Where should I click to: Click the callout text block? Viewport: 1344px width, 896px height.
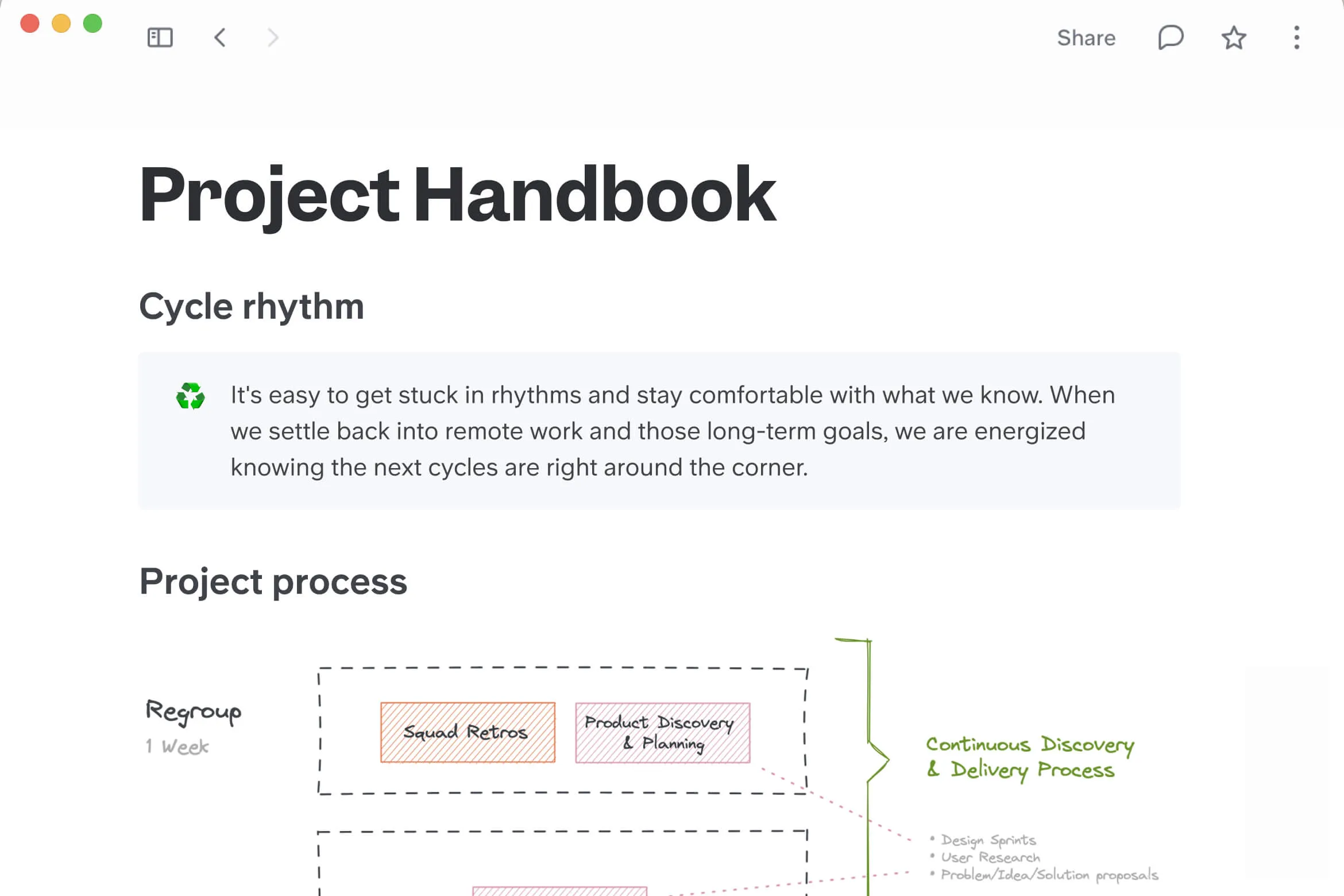tap(672, 431)
